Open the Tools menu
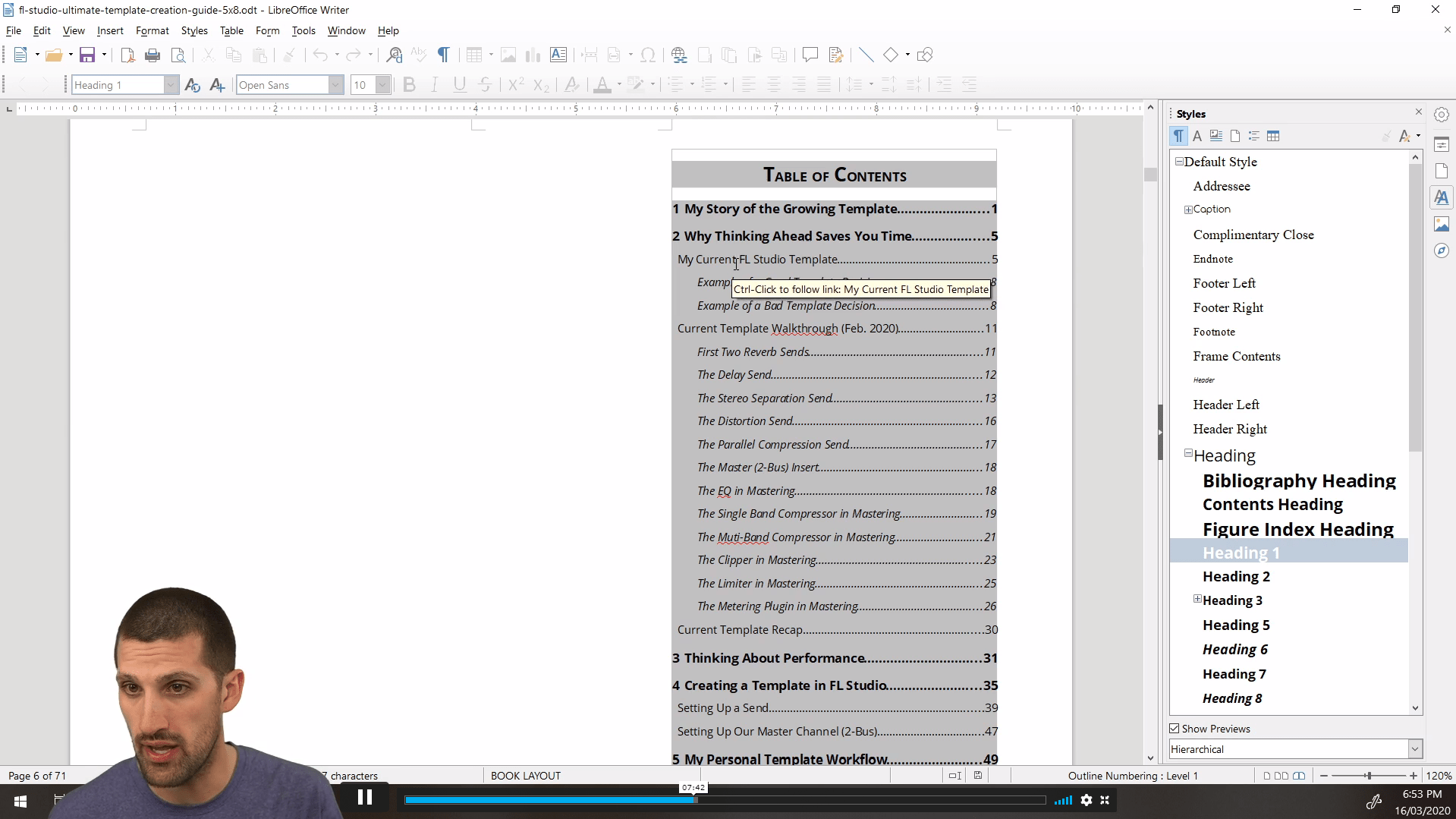The width and height of the screenshot is (1456, 819). [303, 30]
